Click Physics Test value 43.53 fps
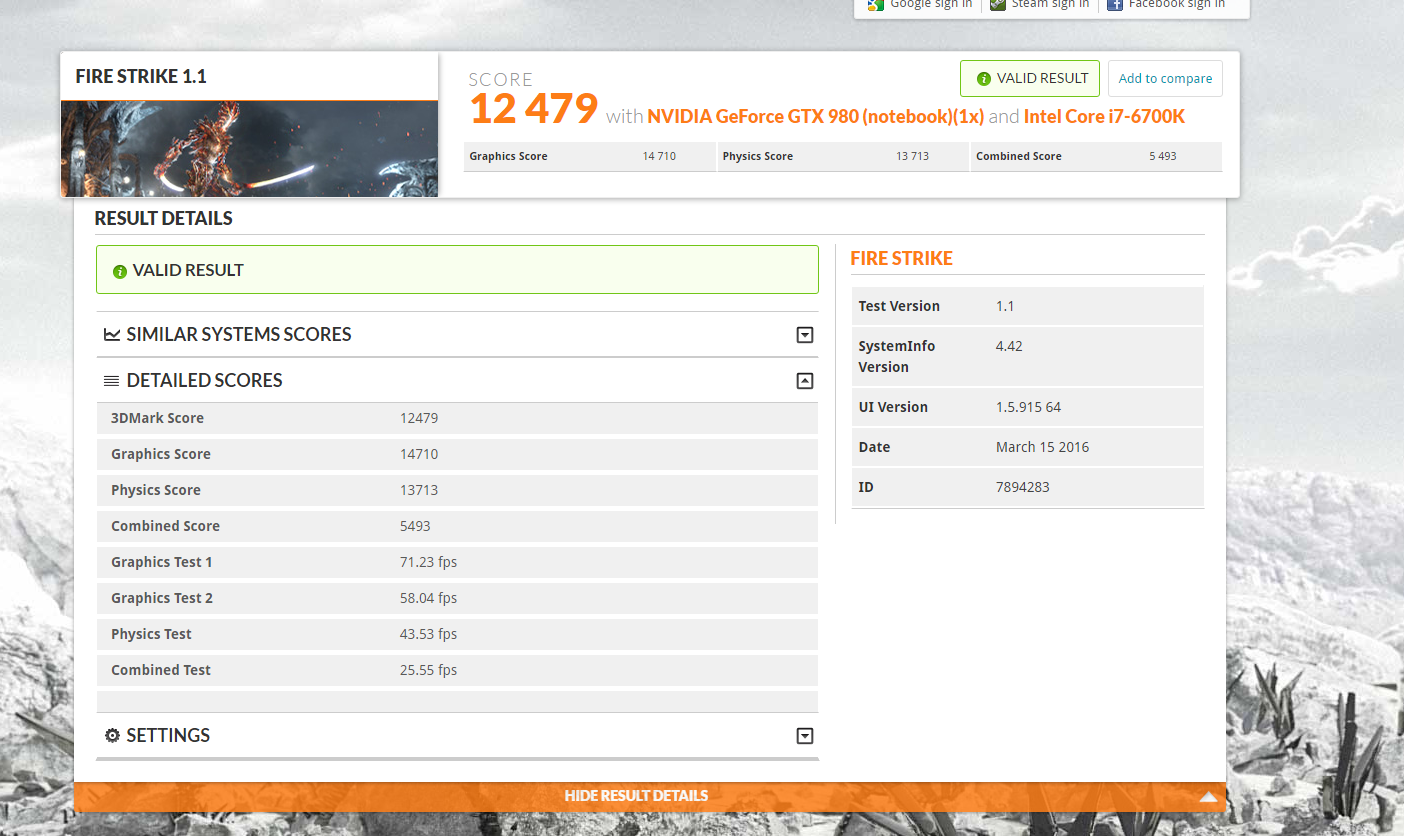The height and width of the screenshot is (836, 1404). pyautogui.click(x=428, y=634)
